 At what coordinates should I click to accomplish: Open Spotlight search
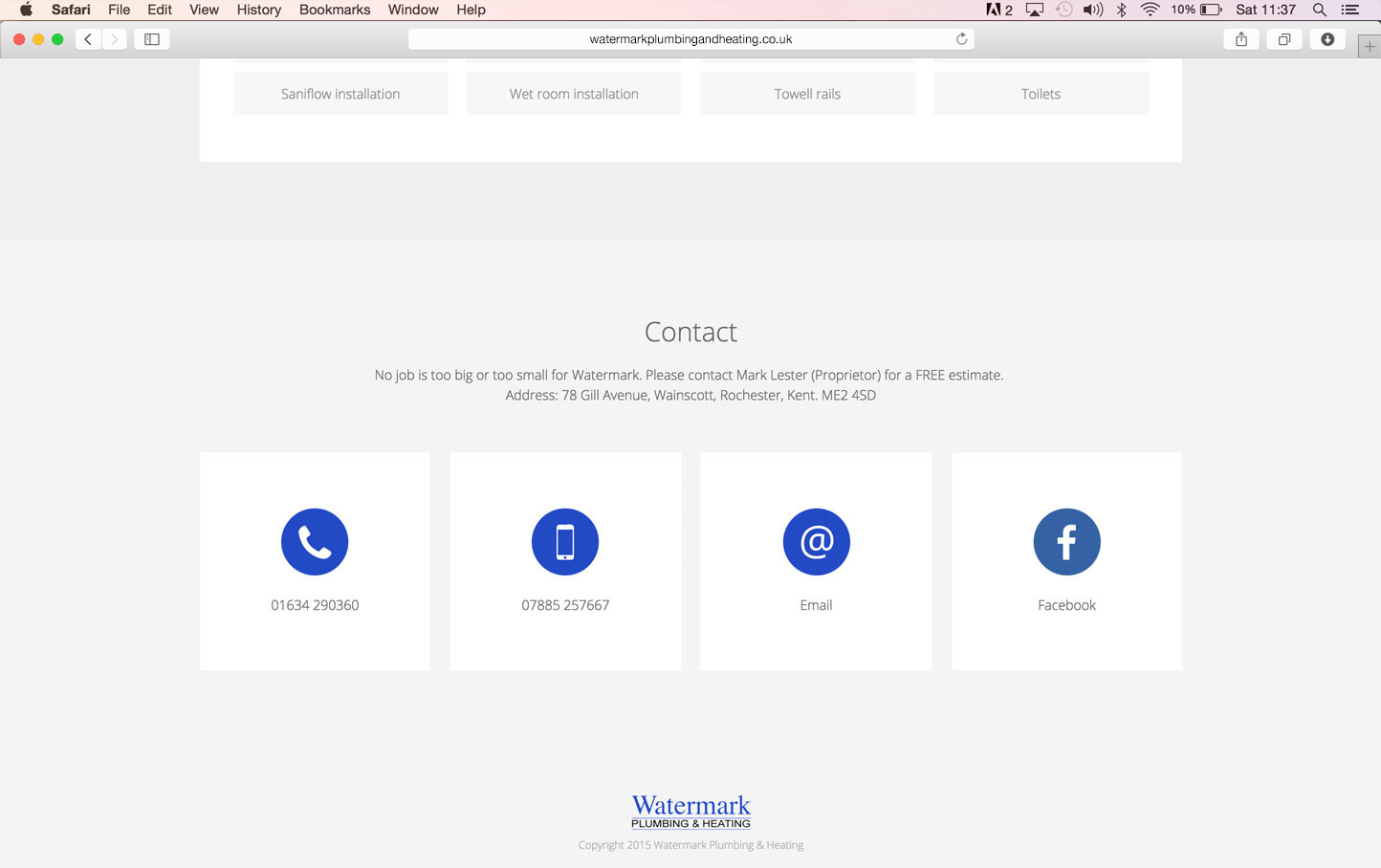coord(1320,10)
